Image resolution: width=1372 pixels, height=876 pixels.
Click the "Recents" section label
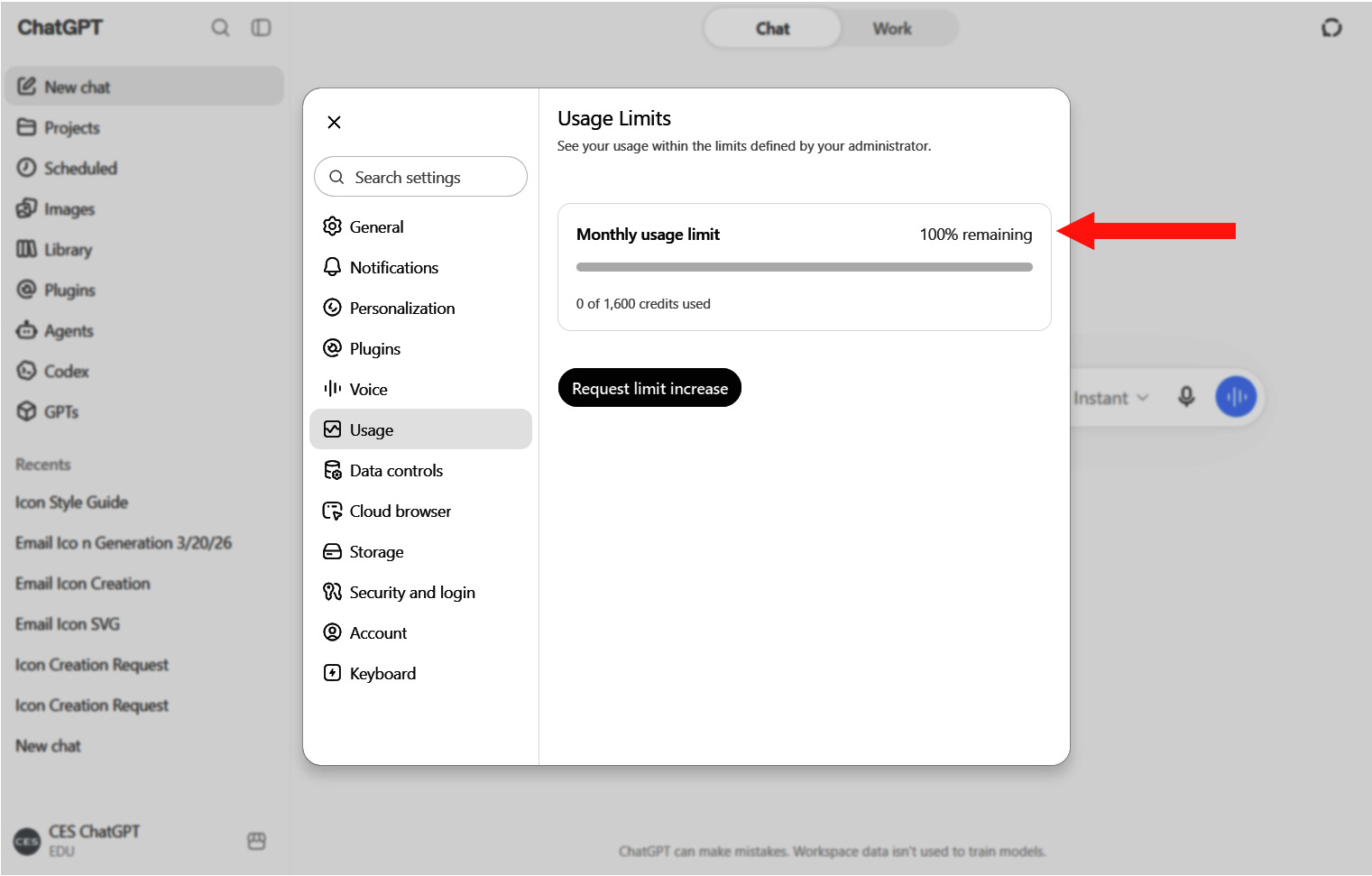[x=42, y=465]
